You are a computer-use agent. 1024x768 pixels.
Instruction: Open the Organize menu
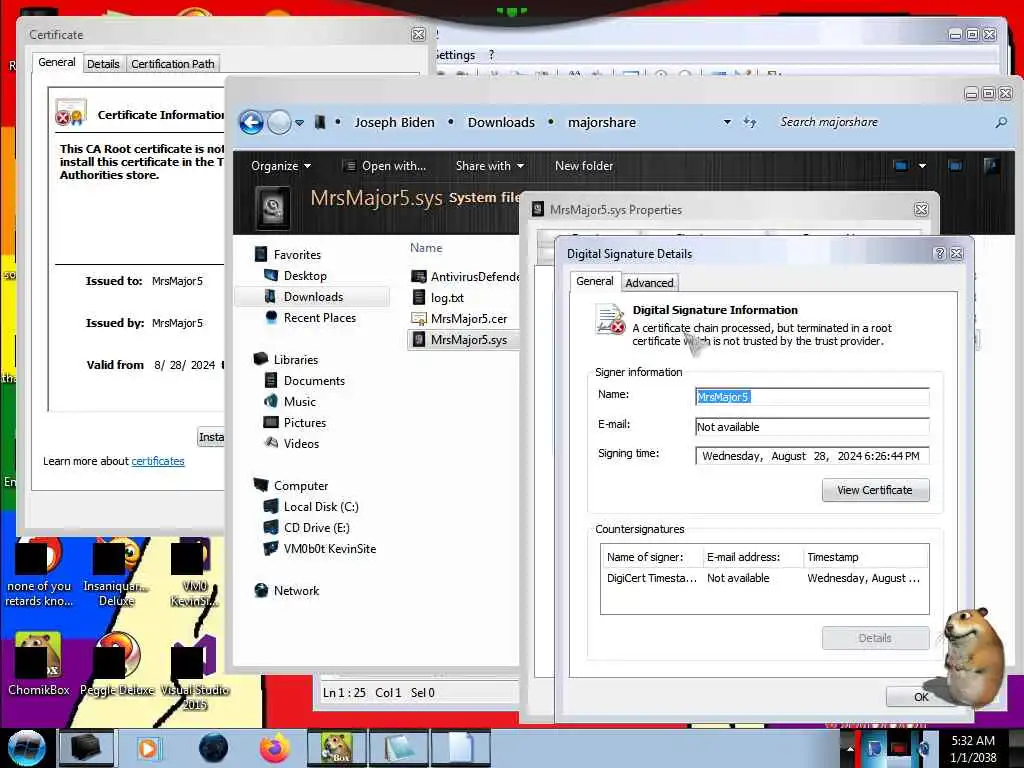[281, 166]
